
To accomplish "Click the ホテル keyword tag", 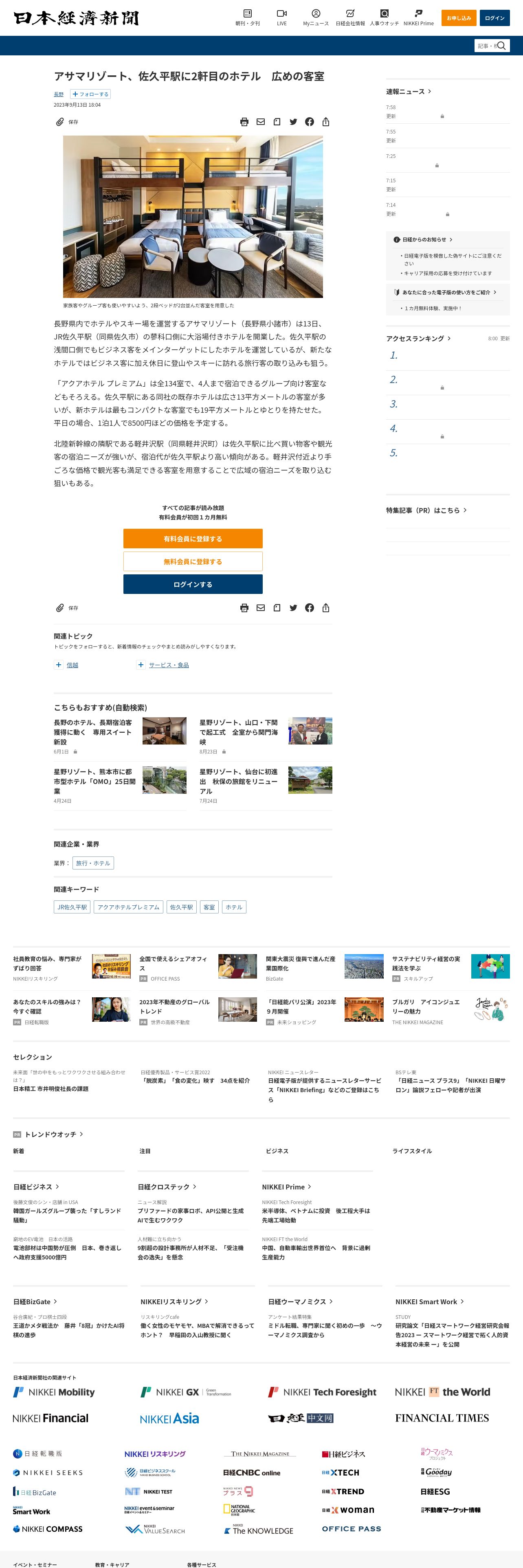I will tap(234, 907).
